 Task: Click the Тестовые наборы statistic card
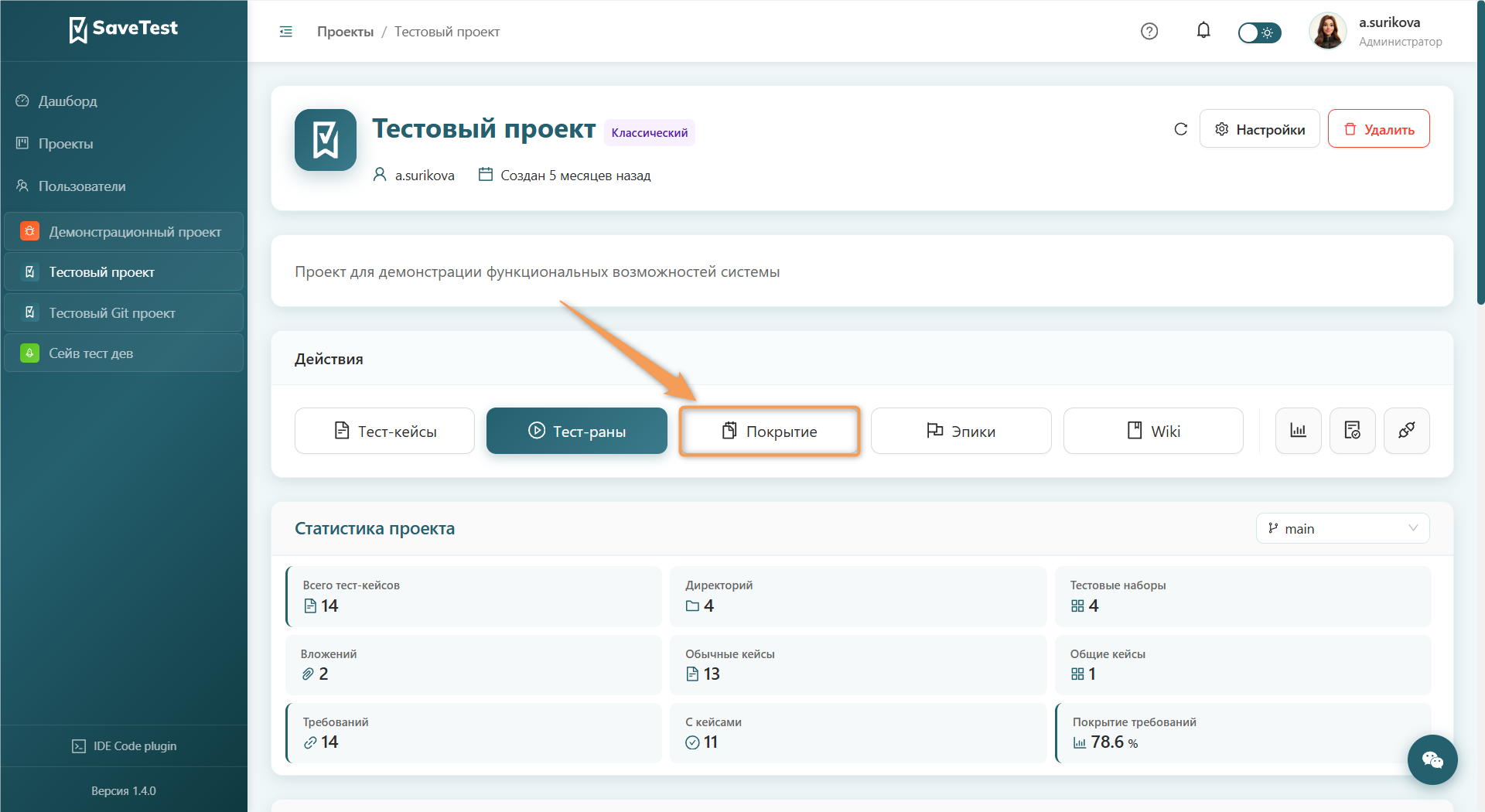[1242, 596]
